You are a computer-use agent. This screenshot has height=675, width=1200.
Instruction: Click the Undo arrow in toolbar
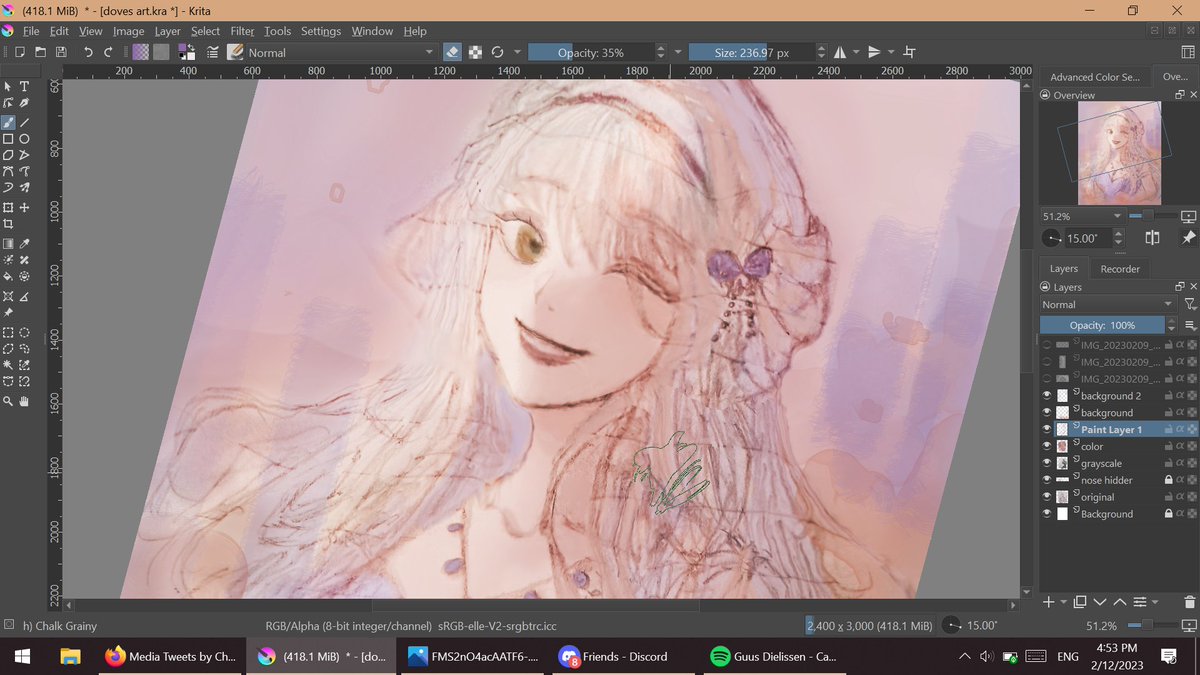[88, 52]
